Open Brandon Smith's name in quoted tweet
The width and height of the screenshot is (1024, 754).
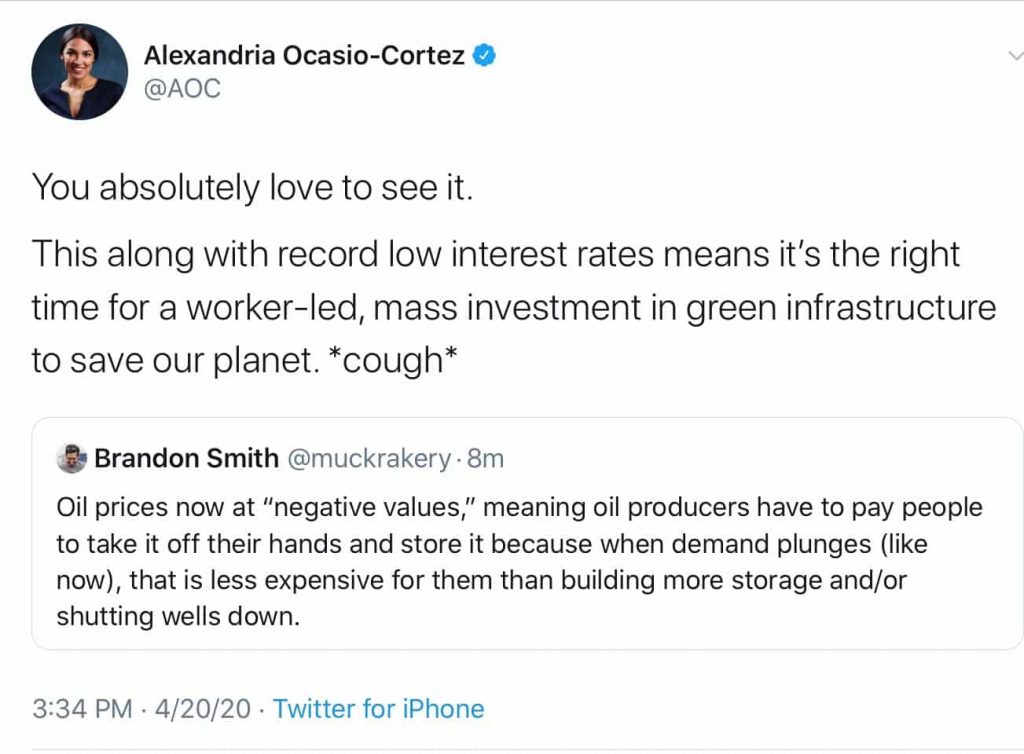point(187,458)
